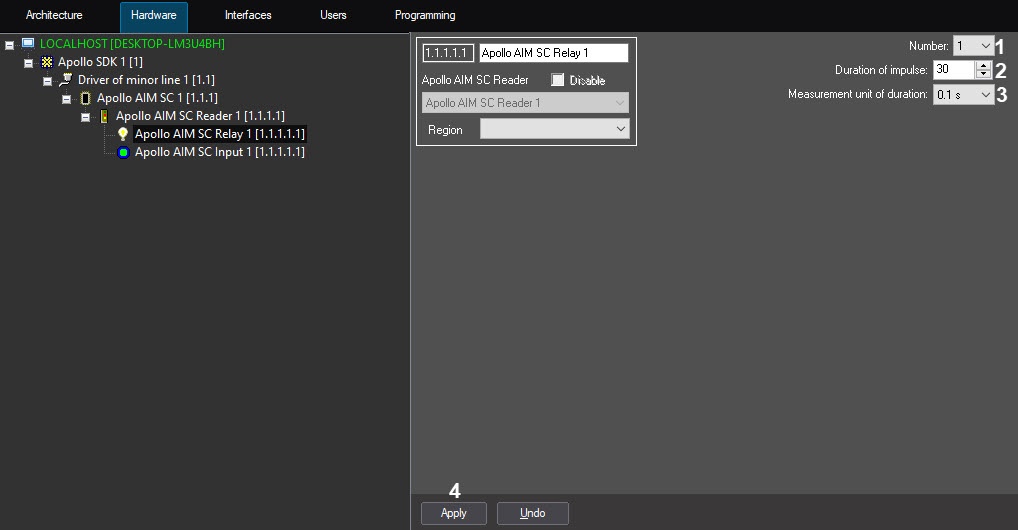Click the Driver of minor line icon
This screenshot has height=530, width=1018.
pos(66,80)
